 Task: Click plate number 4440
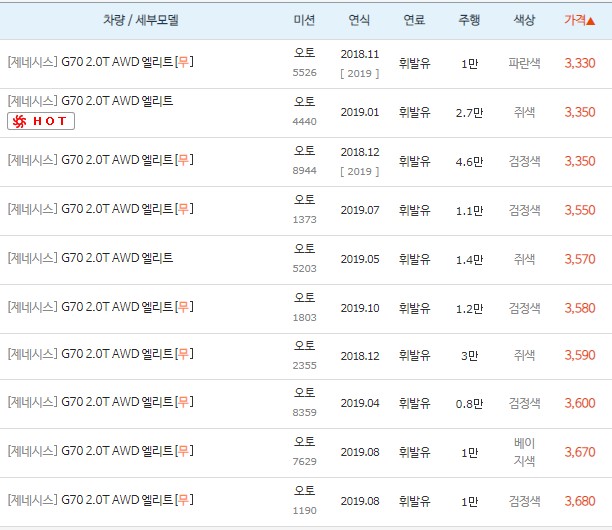click(x=304, y=122)
